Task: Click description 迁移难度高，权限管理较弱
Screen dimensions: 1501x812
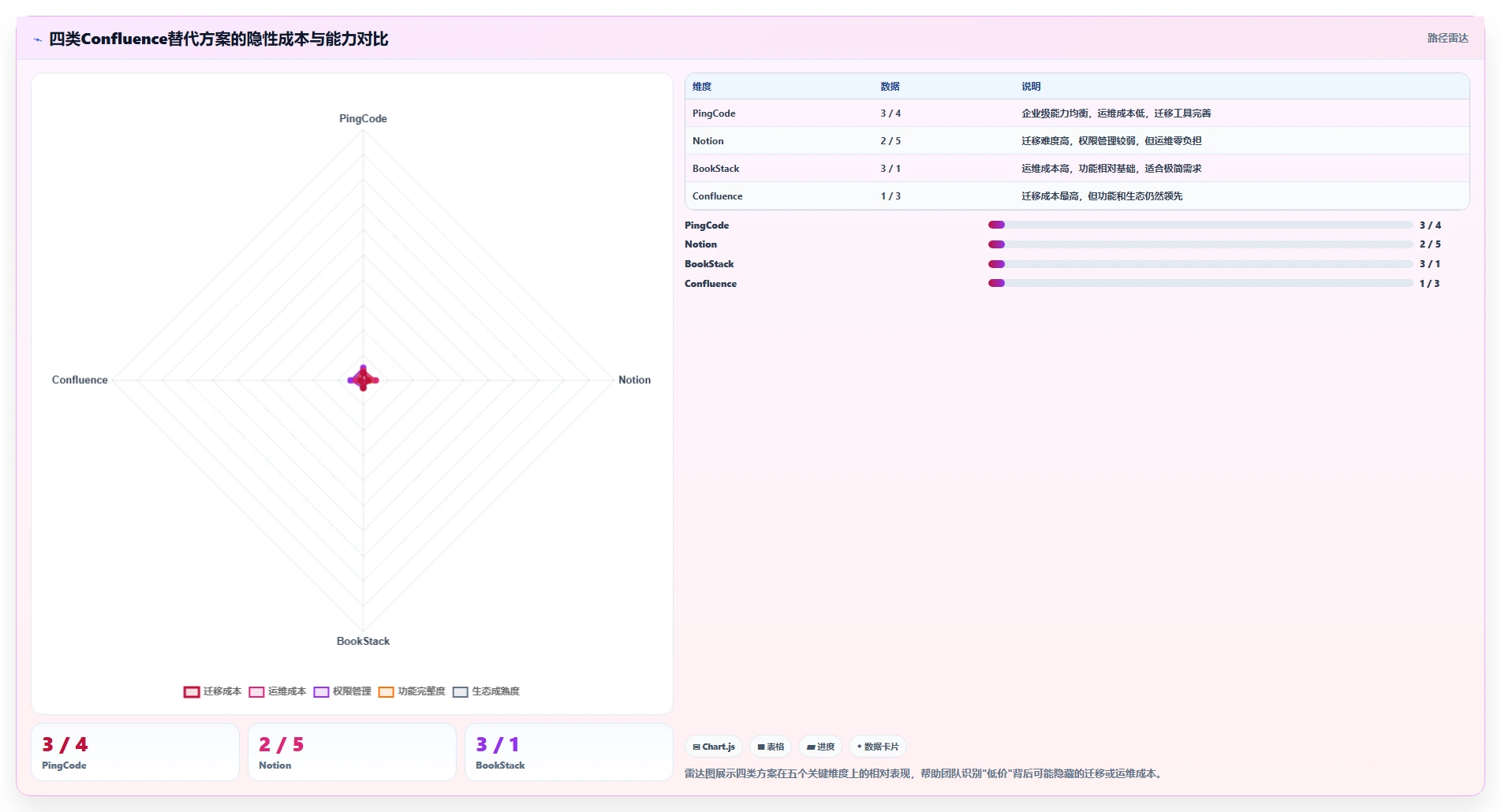Action: [x=1111, y=141]
